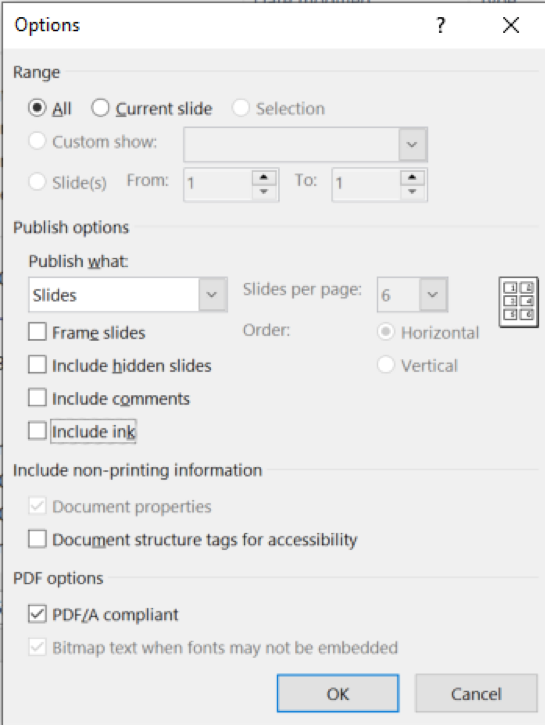
Task: Confirm with the OK button
Action: [338, 694]
